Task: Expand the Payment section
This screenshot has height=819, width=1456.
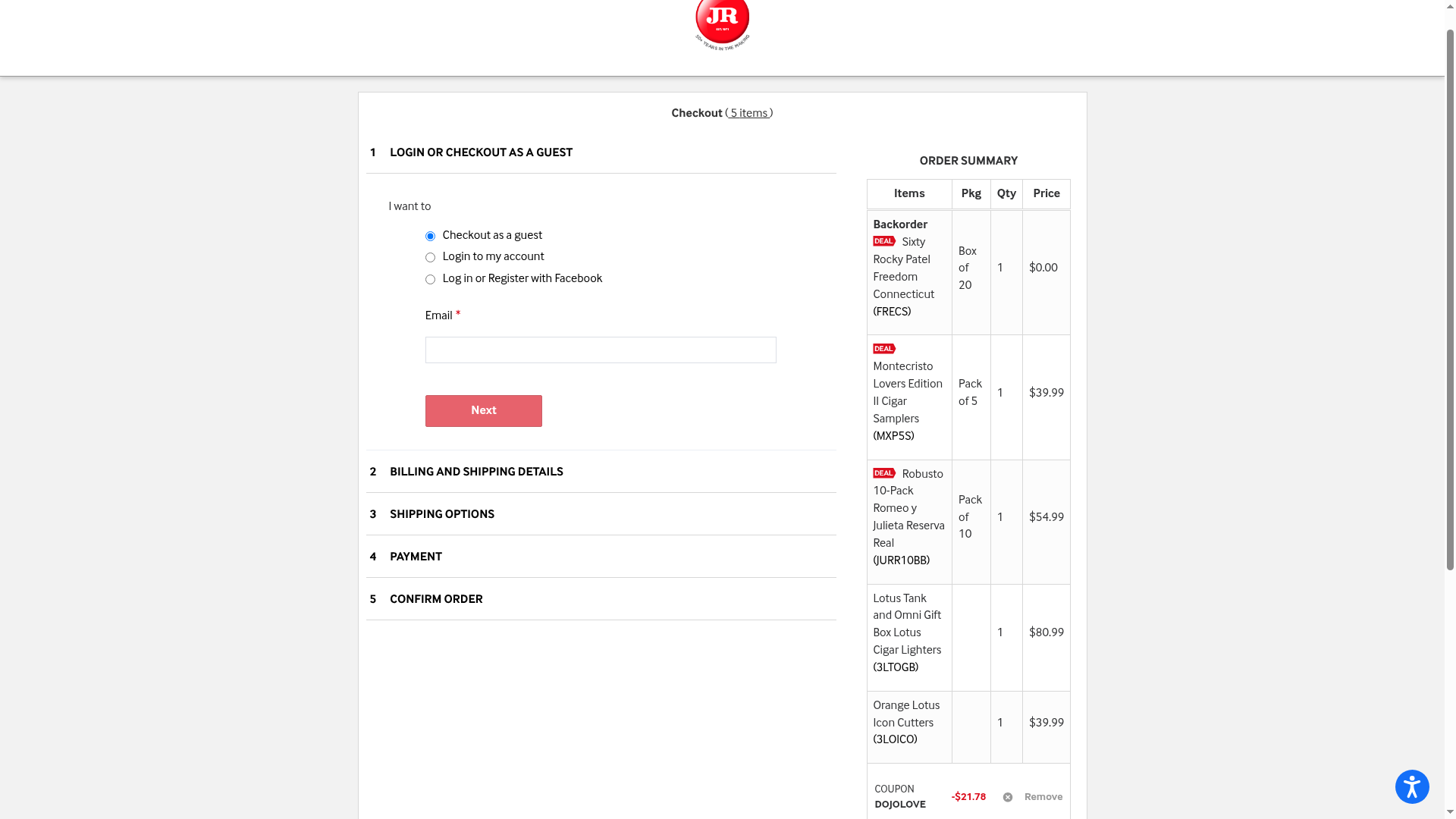Action: (x=416, y=557)
